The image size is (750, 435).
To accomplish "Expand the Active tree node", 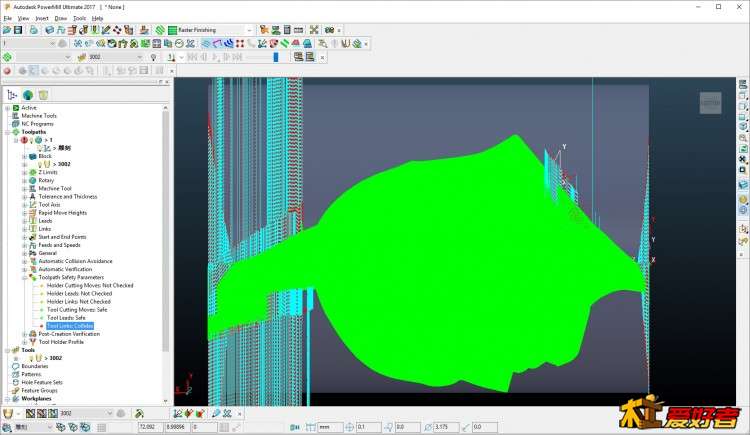I will (x=8, y=108).
